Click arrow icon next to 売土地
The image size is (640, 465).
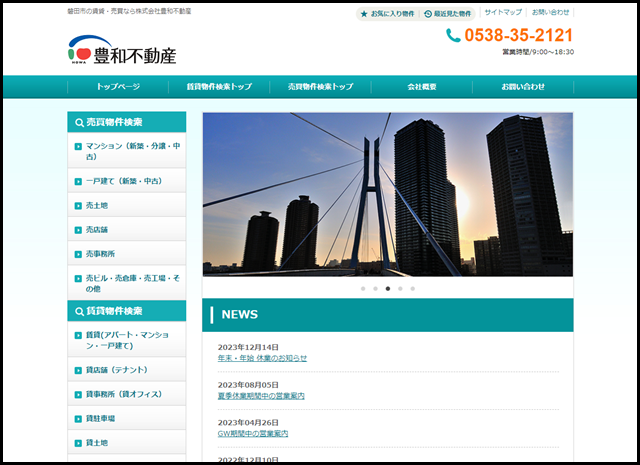[78, 205]
